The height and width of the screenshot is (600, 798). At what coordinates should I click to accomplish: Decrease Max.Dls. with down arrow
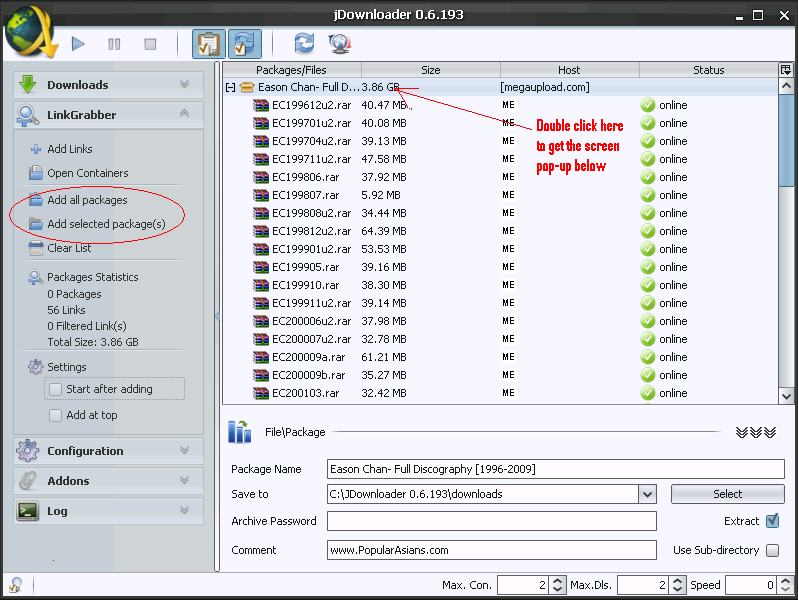coord(677,589)
